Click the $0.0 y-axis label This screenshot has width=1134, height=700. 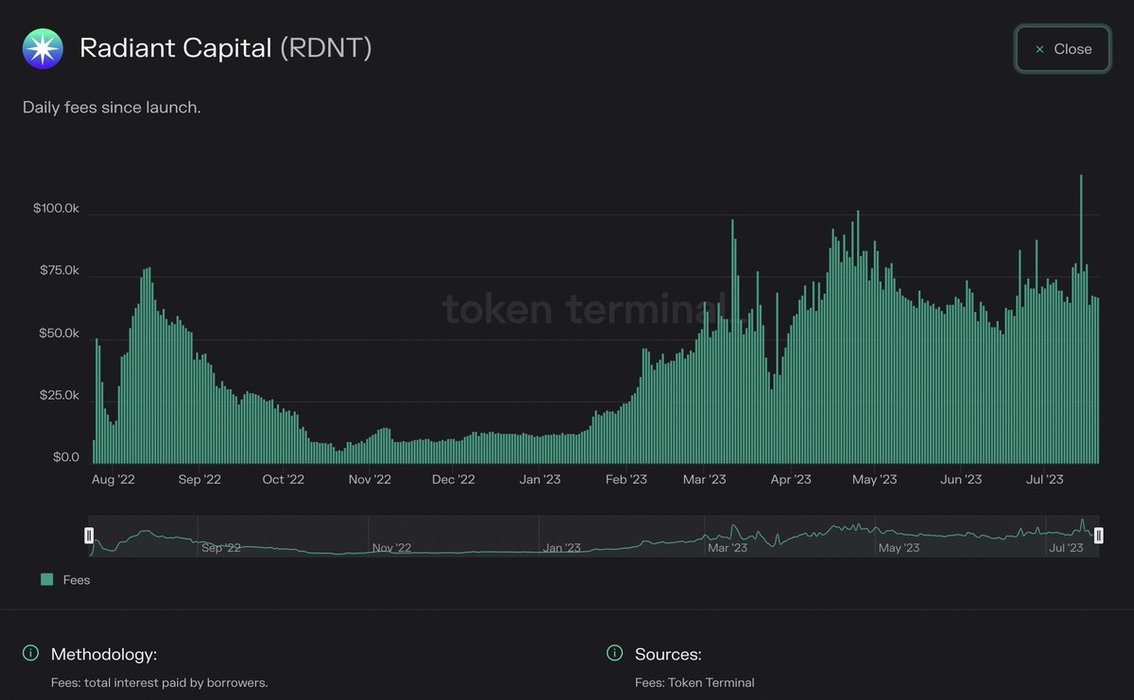pos(66,457)
